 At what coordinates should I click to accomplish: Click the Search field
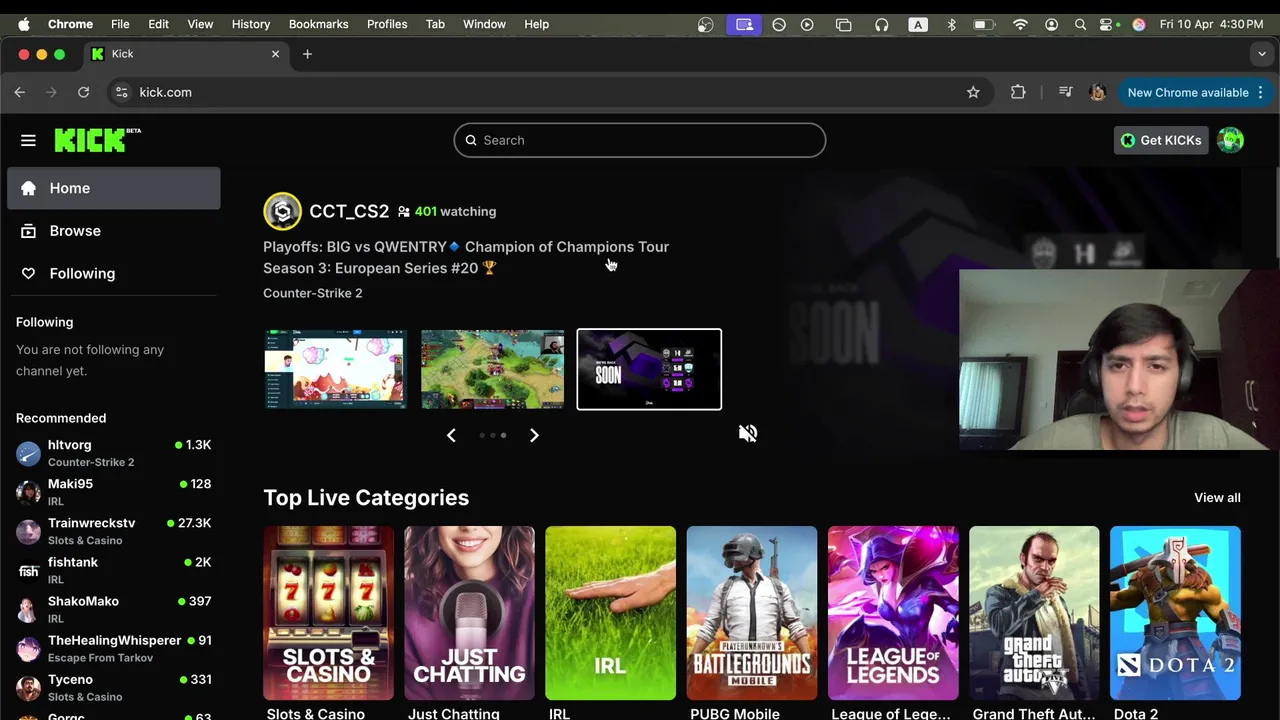coord(640,140)
